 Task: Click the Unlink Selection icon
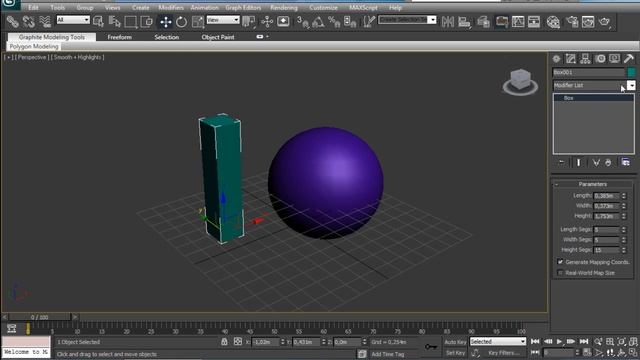point(29,22)
